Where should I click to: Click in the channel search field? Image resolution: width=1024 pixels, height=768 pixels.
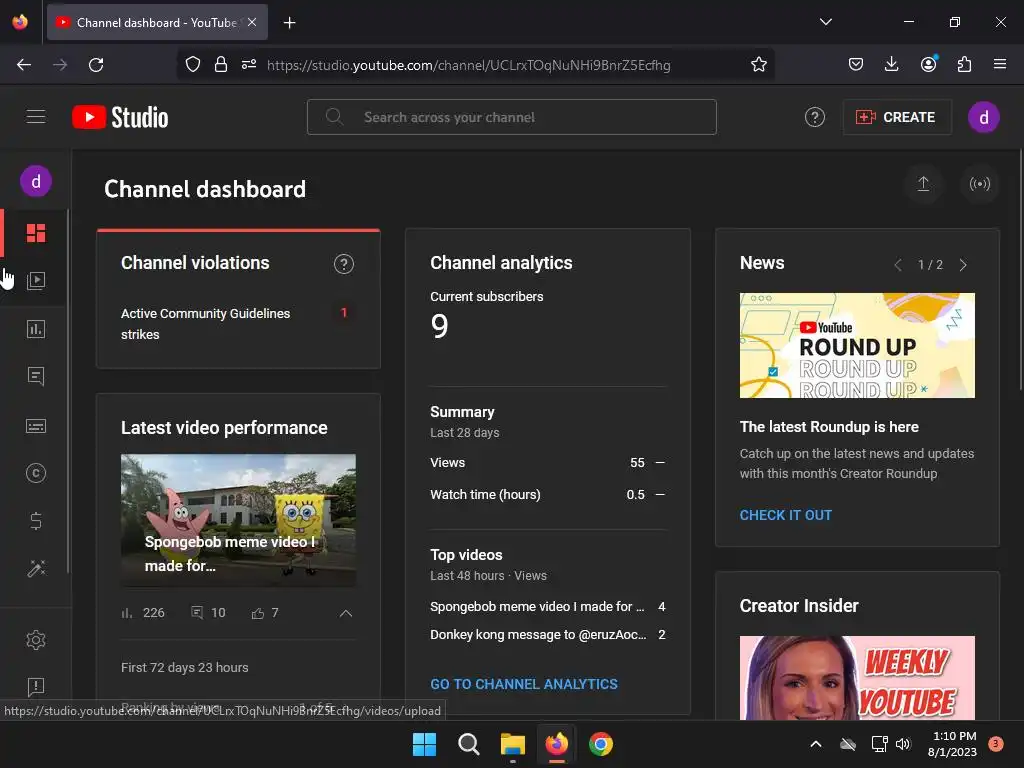pyautogui.click(x=511, y=118)
